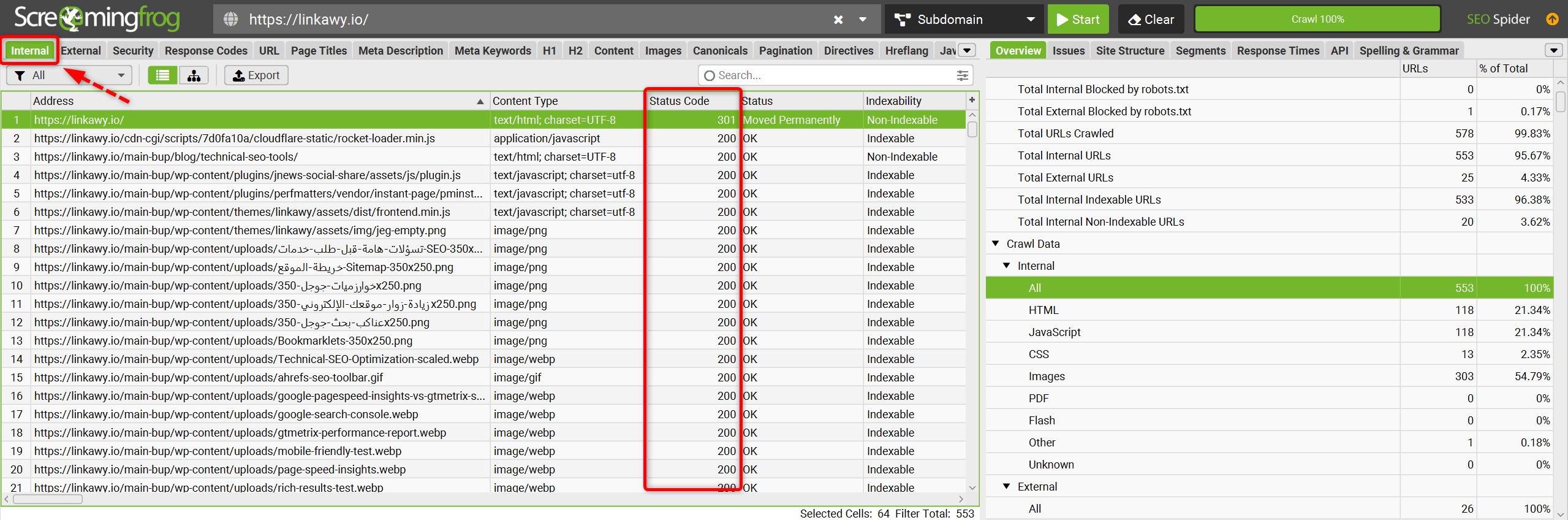The width and height of the screenshot is (1568, 520).
Task: Click the Crawl 100% progress bar
Action: point(1317,20)
